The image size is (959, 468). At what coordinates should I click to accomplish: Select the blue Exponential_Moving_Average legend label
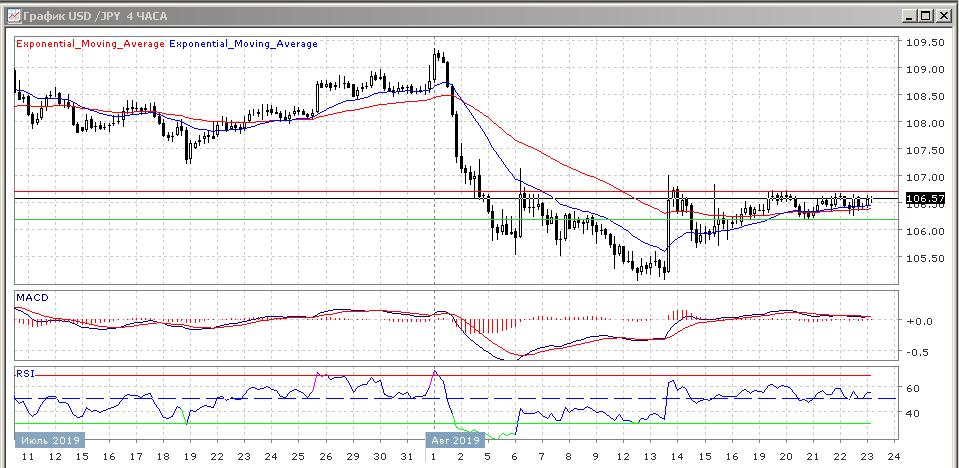(244, 44)
